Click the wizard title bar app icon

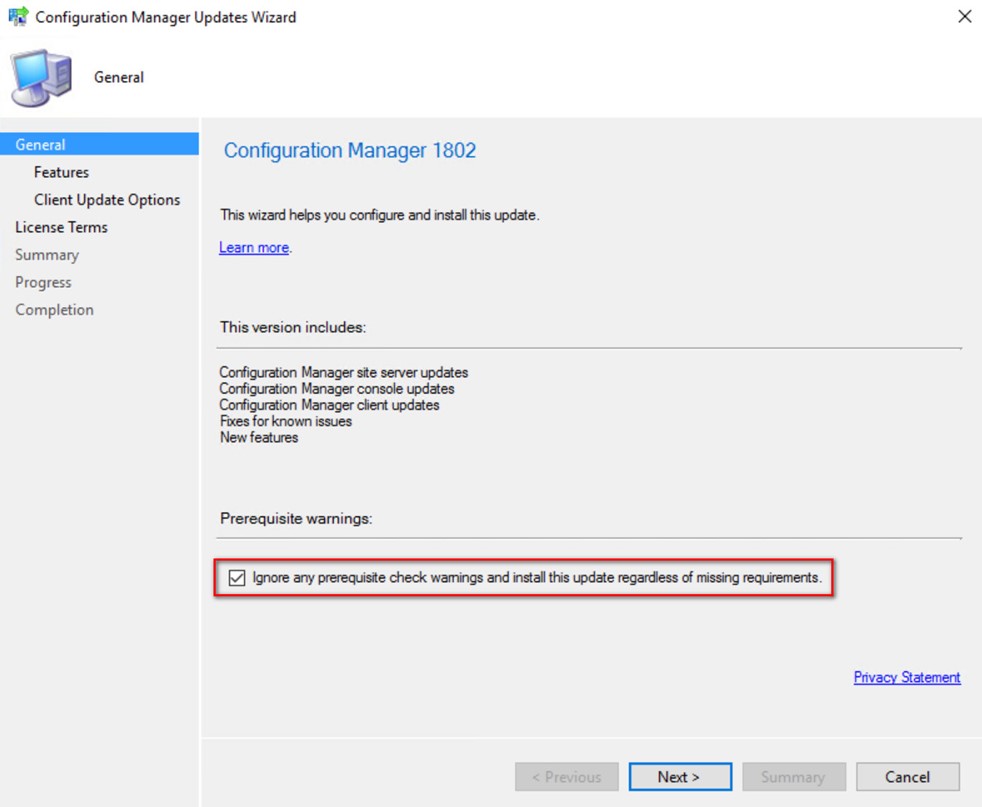[18, 16]
